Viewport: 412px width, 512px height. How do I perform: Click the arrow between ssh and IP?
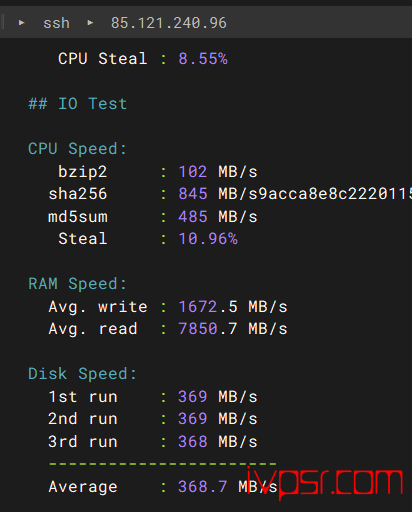[90, 23]
